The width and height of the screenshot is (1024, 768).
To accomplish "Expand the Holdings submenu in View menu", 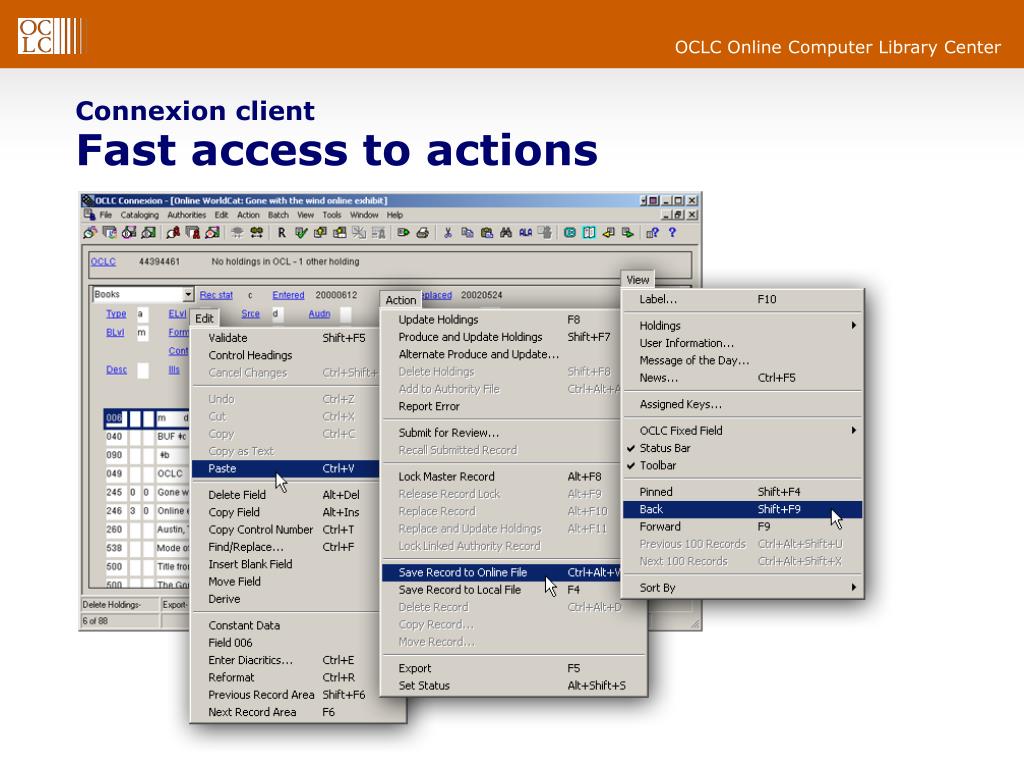I will click(x=742, y=325).
